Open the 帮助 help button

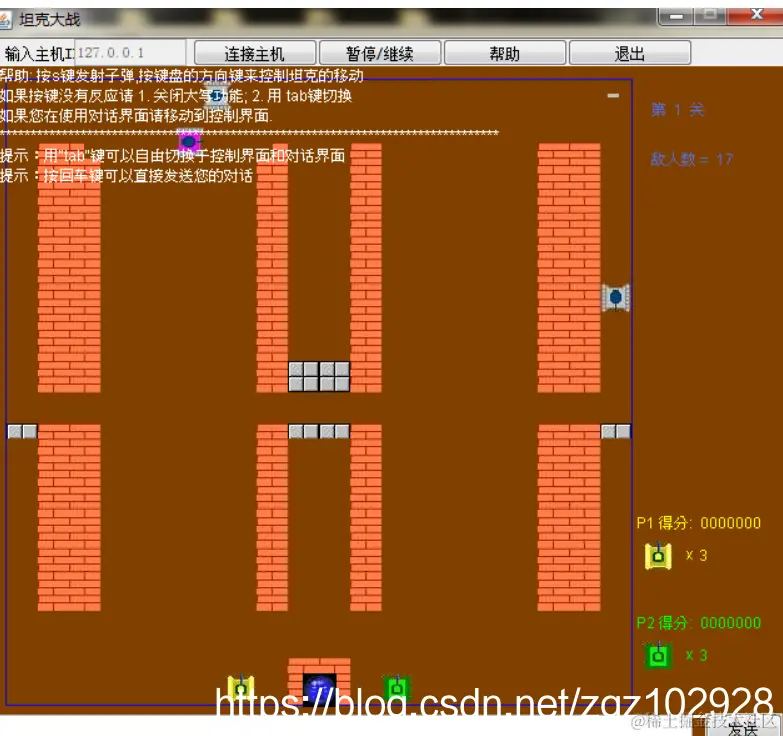[504, 53]
